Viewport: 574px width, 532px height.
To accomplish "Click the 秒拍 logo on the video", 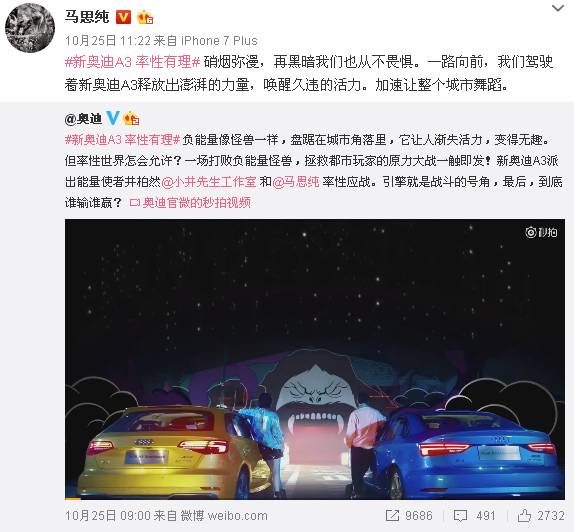I will click(541, 232).
